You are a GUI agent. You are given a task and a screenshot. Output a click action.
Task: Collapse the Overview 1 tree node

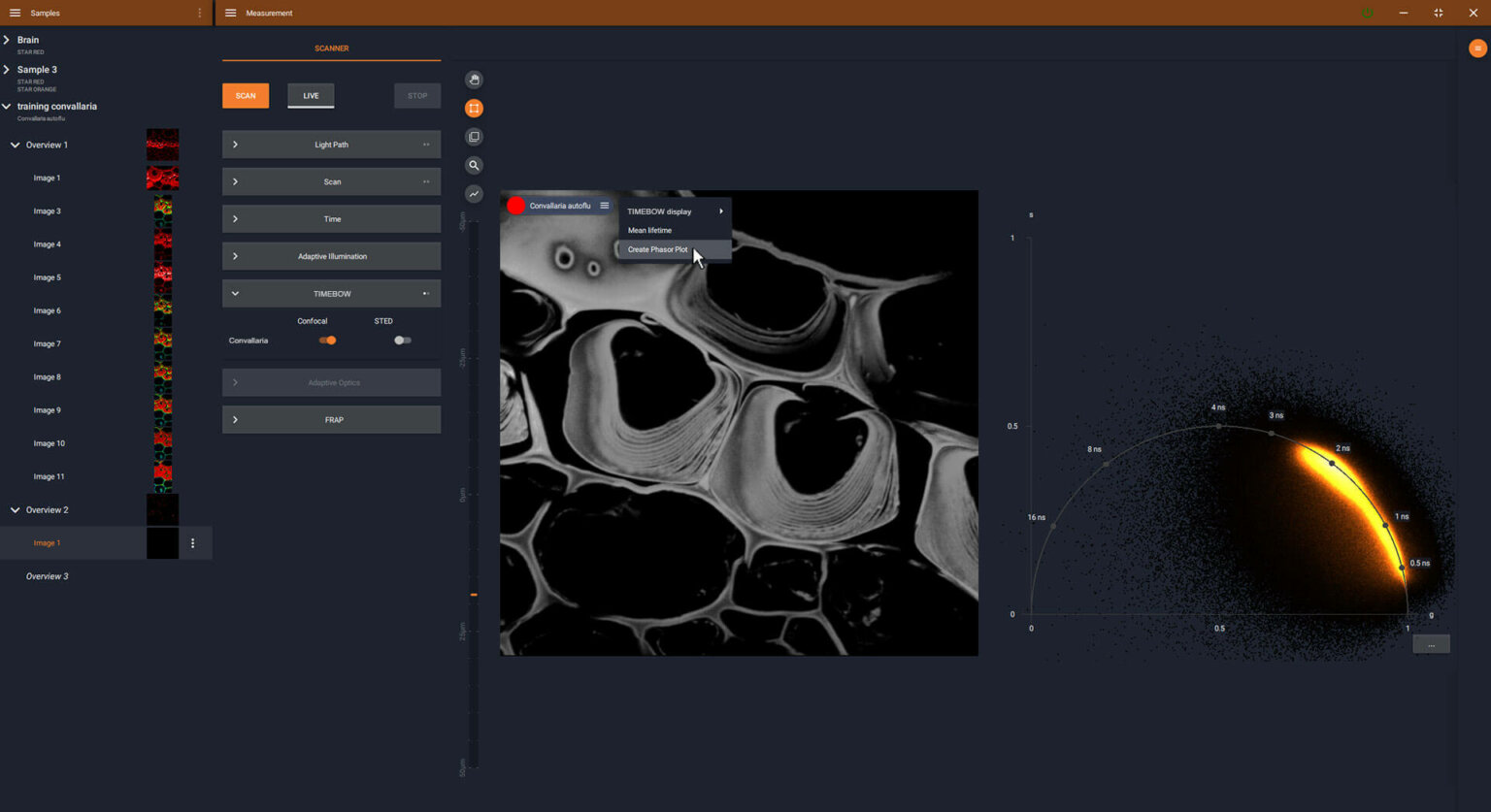pos(15,146)
